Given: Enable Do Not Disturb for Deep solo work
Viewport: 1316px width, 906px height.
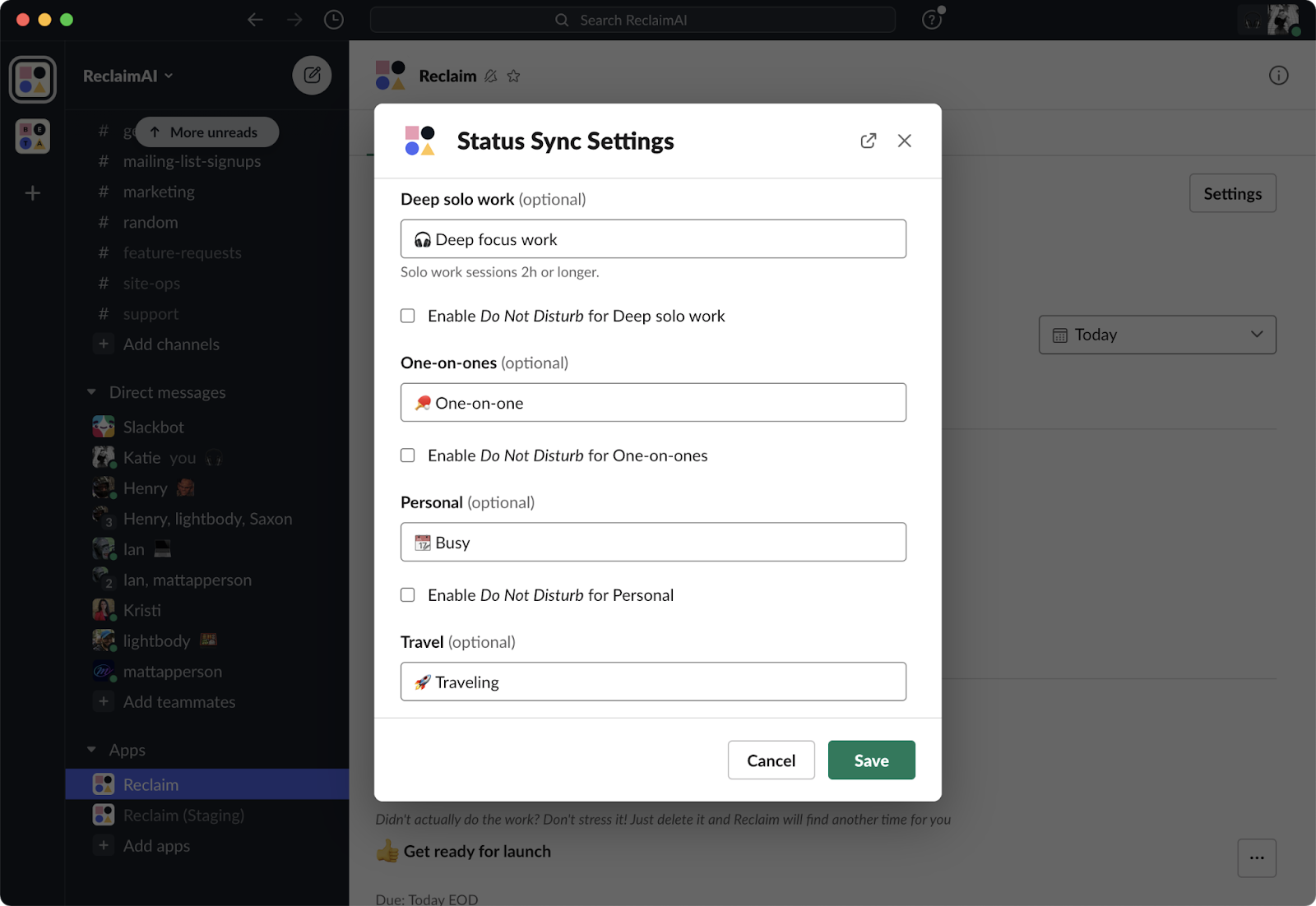Looking at the screenshot, I should (407, 316).
